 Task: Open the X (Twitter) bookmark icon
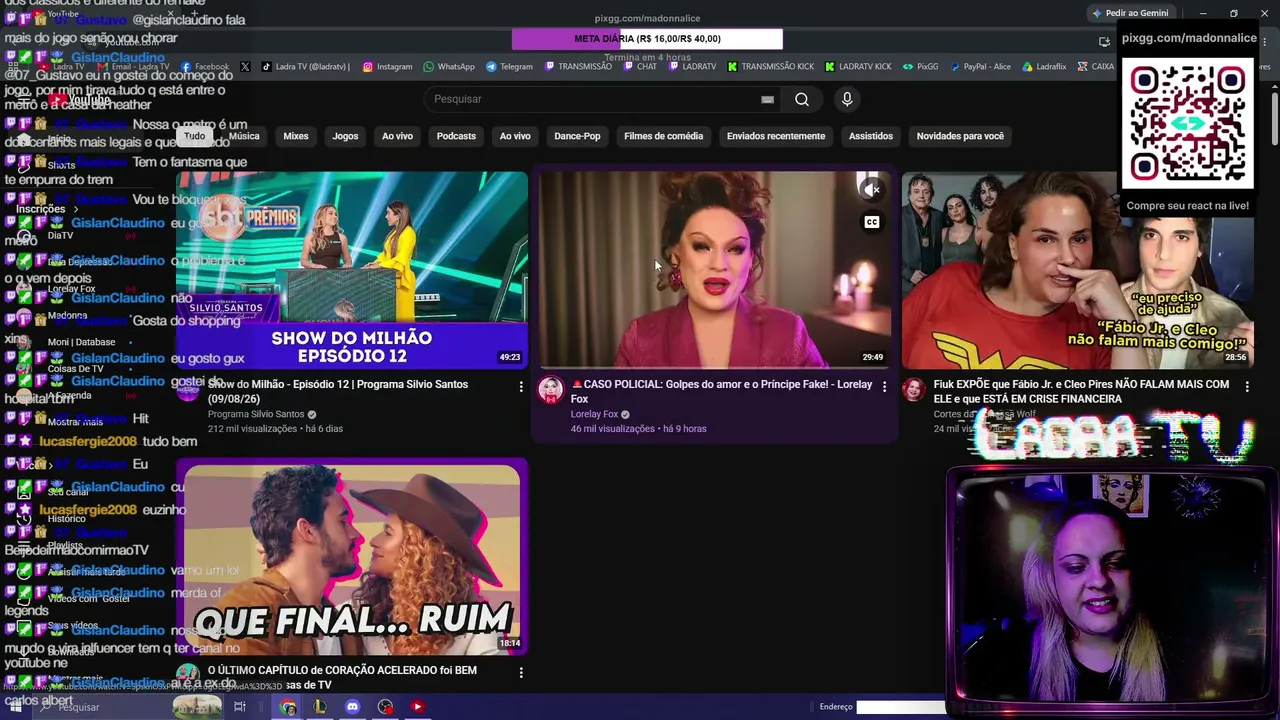point(245,67)
